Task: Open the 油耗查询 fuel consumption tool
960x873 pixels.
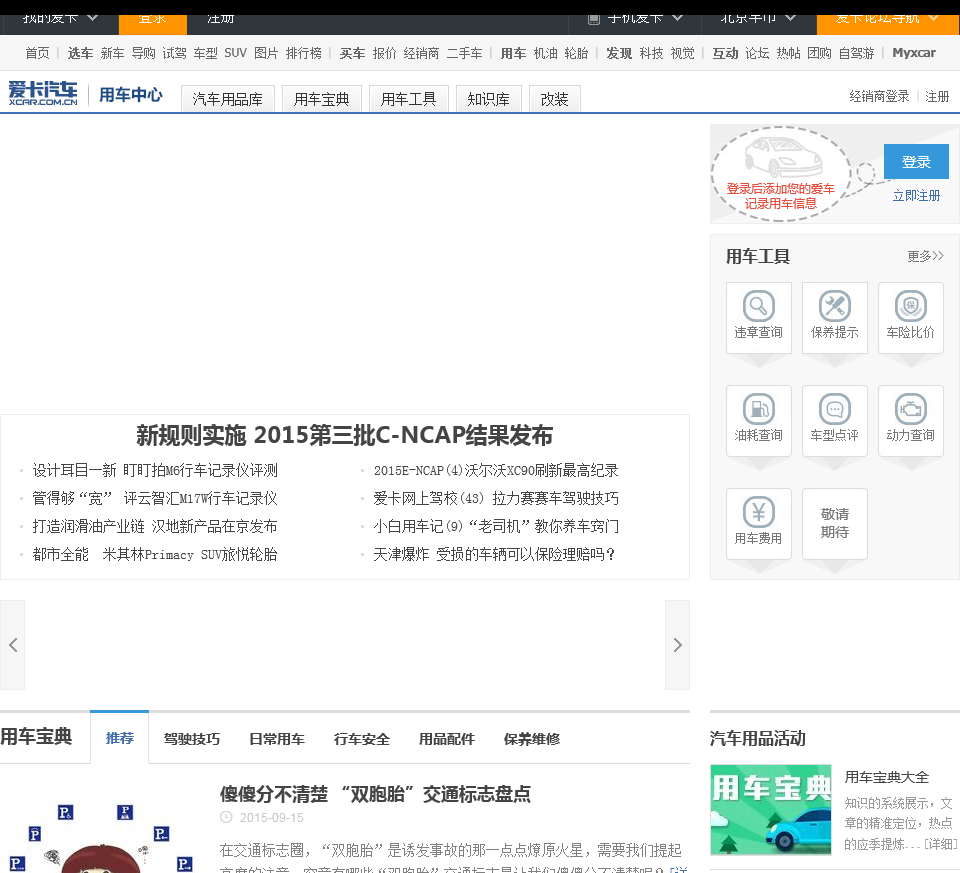Action: (758, 420)
